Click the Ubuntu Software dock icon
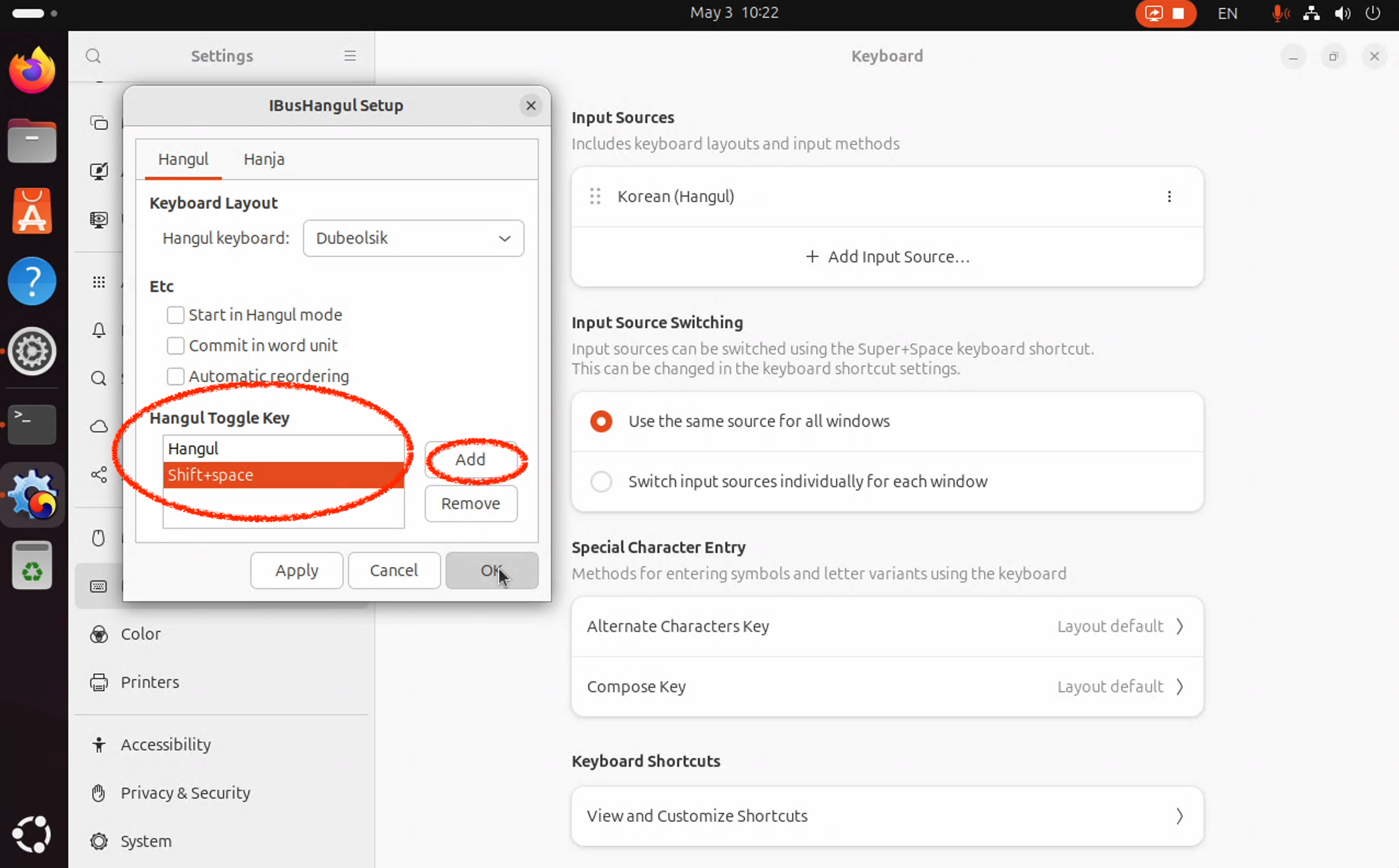The height and width of the screenshot is (868, 1399). tap(32, 211)
